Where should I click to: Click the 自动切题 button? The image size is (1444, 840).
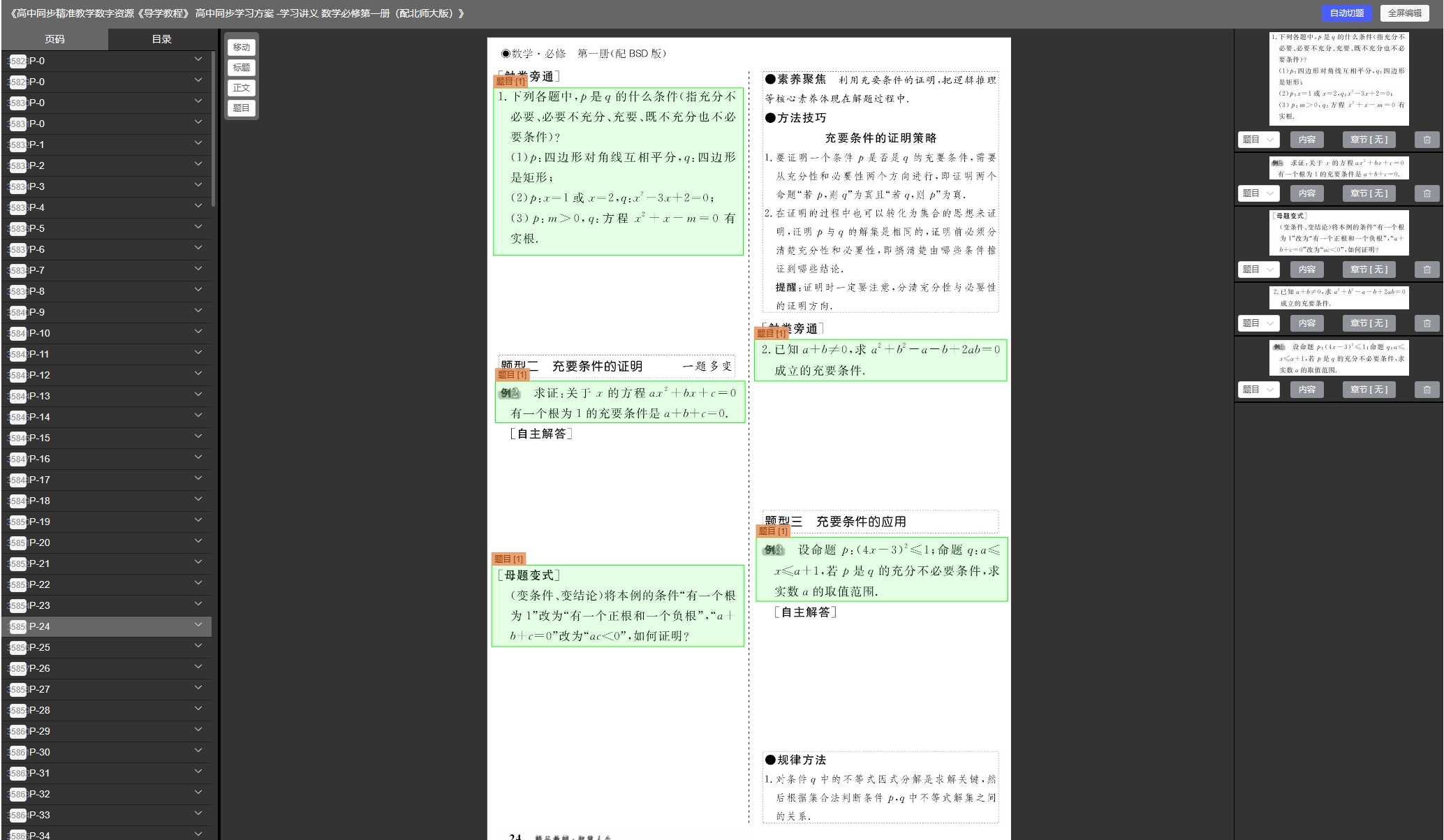coord(1346,13)
